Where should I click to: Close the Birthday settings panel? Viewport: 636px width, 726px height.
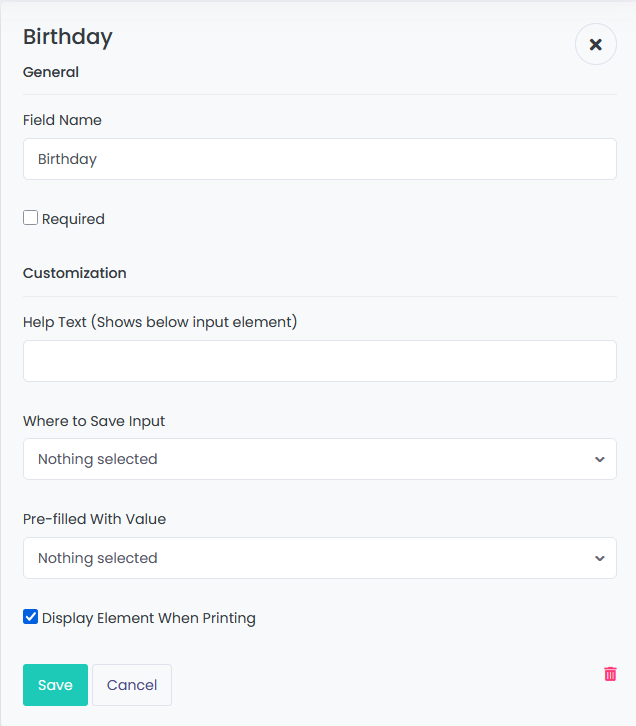596,44
